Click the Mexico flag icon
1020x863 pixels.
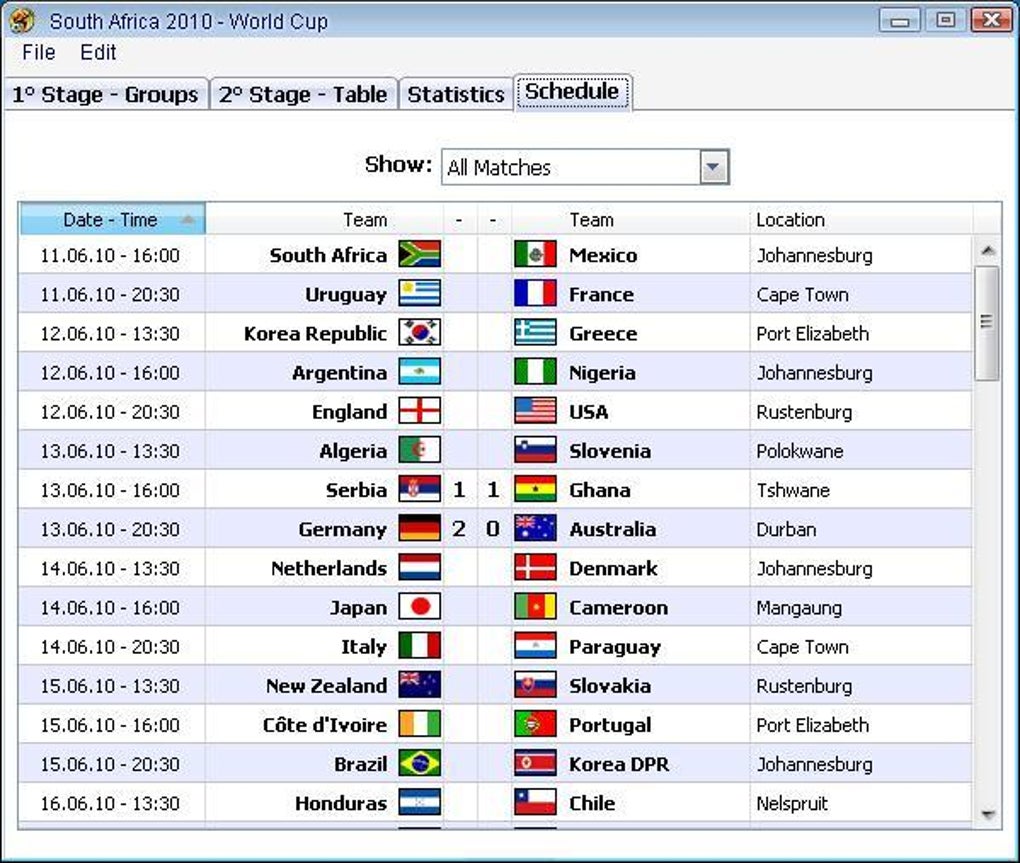535,254
